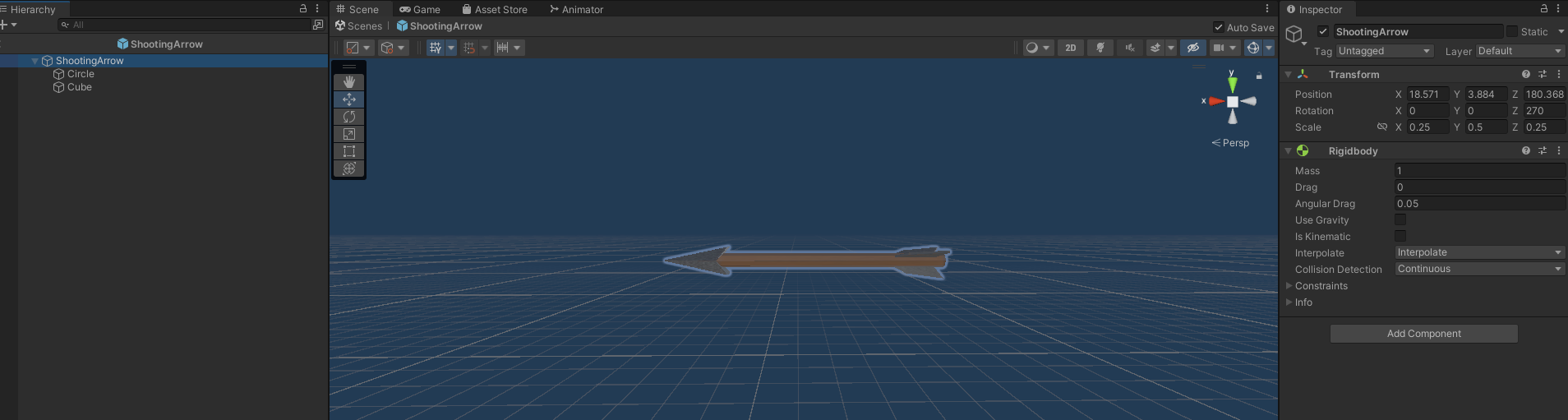
Task: Open the Collision Detection dropdown
Action: click(1480, 269)
